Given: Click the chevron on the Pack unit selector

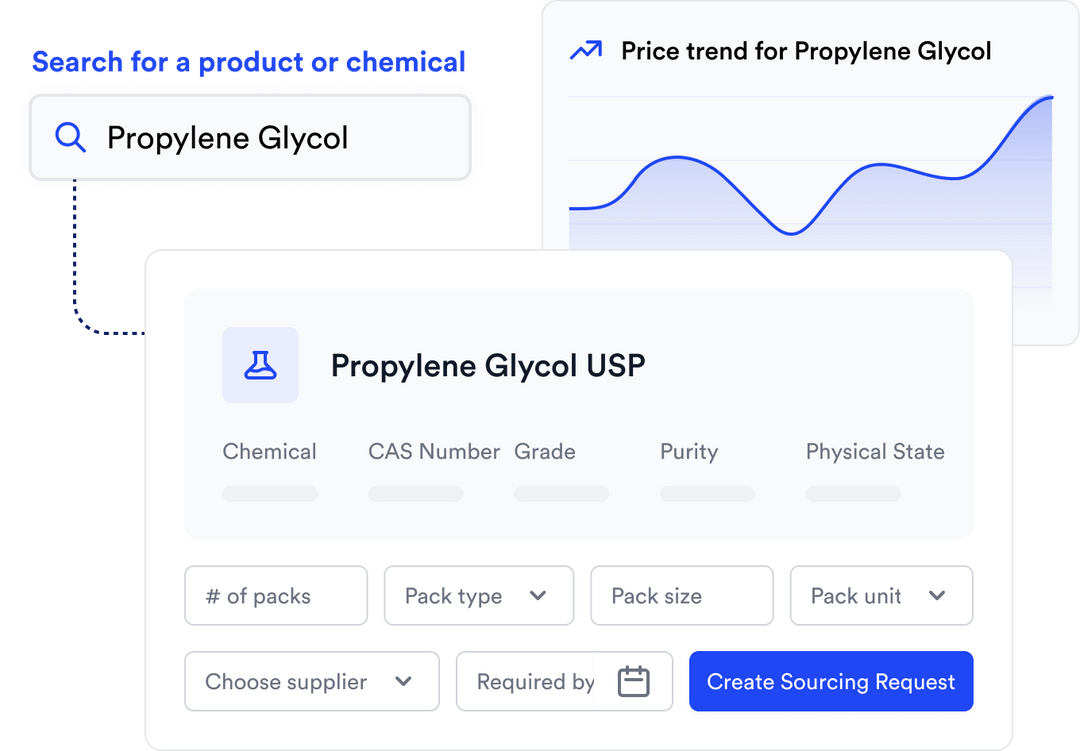Looking at the screenshot, I should [939, 595].
